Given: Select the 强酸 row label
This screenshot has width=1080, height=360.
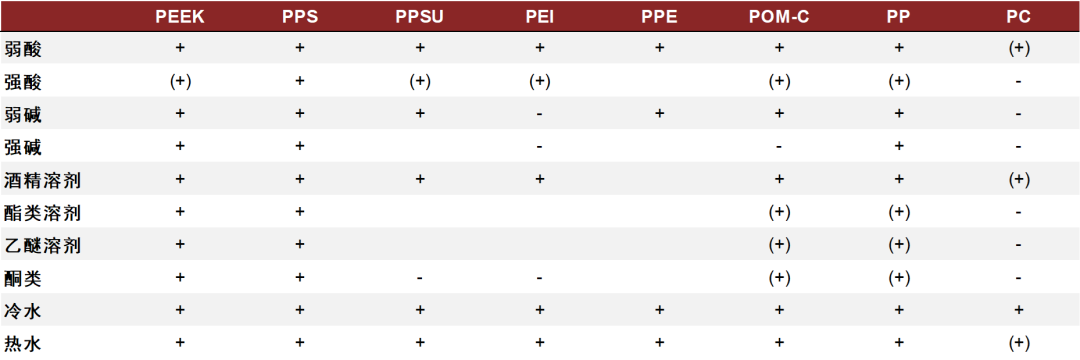Looking at the screenshot, I should 23,81.
